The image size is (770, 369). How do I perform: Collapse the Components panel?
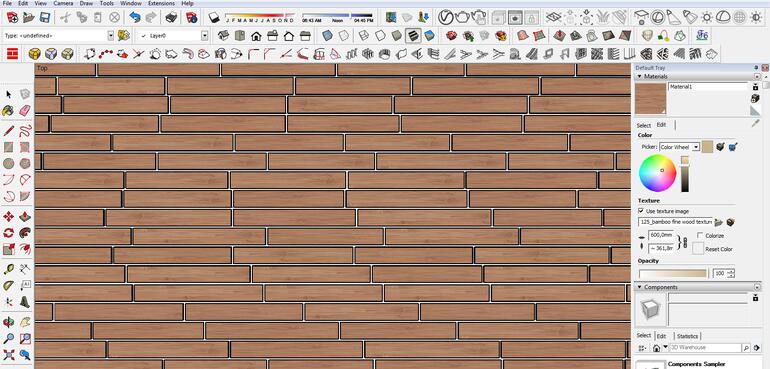(x=639, y=287)
